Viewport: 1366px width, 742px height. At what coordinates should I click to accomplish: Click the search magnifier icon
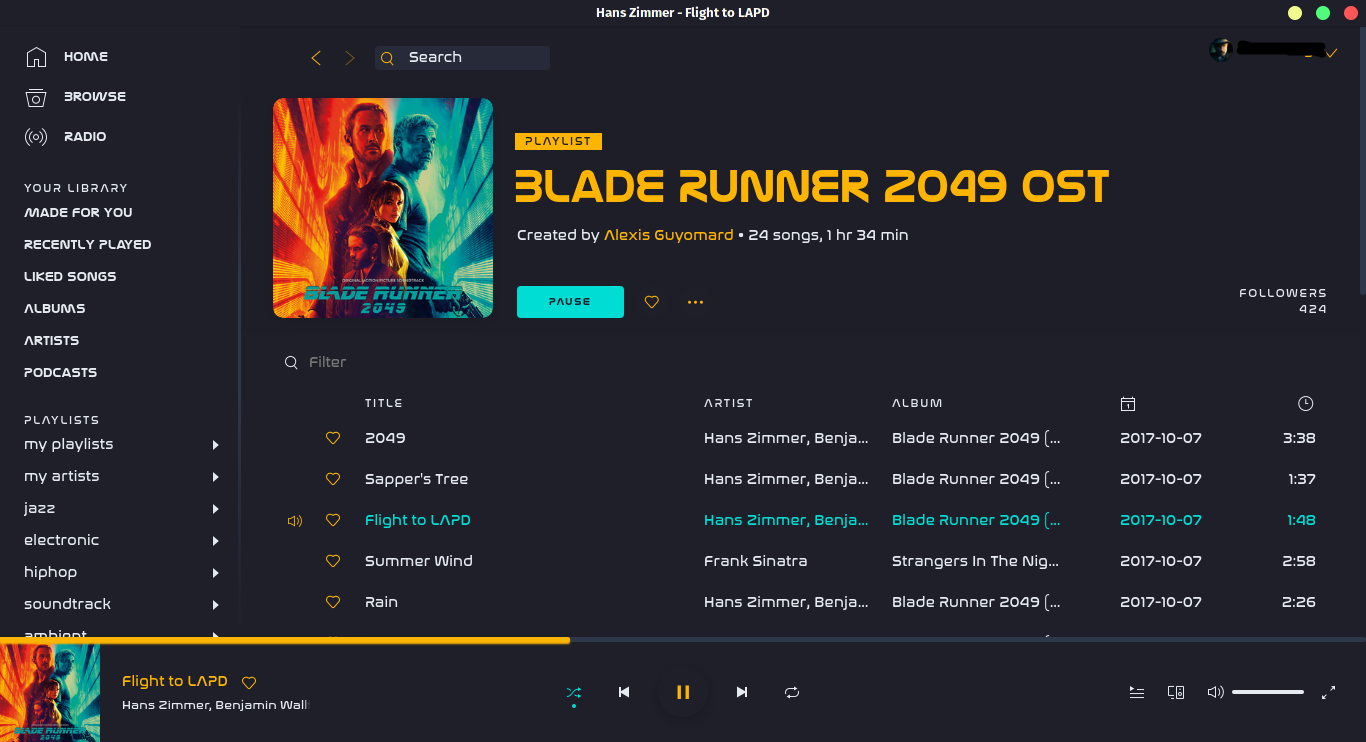388,58
